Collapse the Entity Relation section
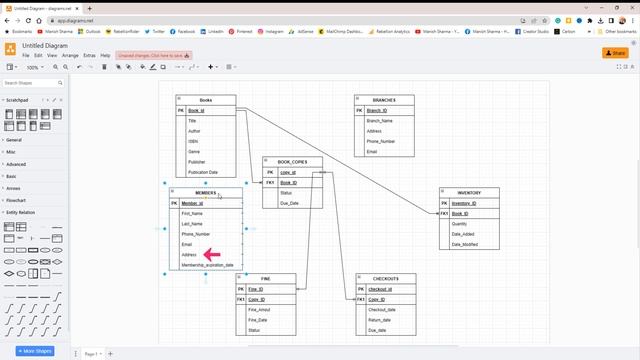 click(19, 212)
